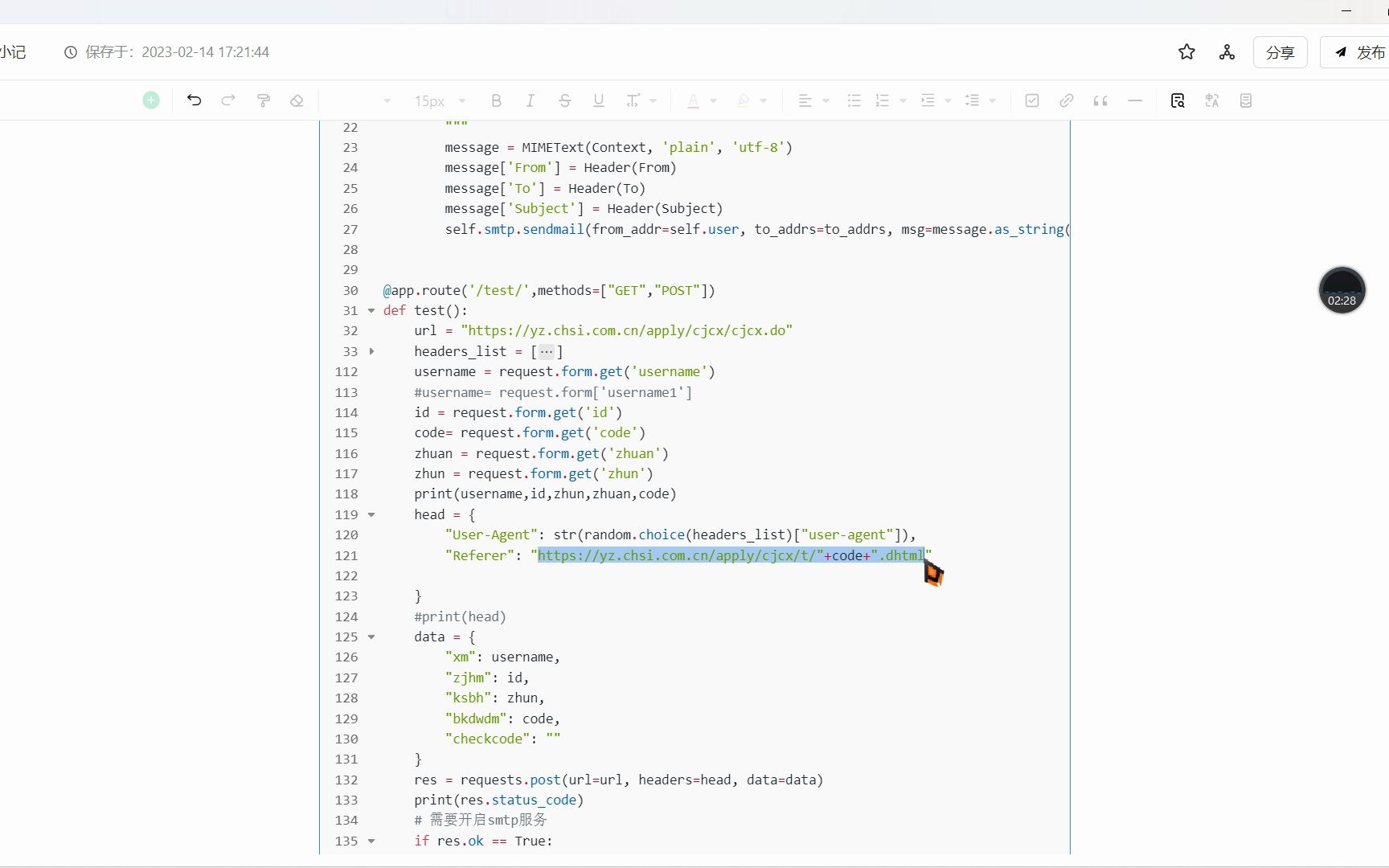Click the smtp服务 comment on line 134

click(481, 820)
